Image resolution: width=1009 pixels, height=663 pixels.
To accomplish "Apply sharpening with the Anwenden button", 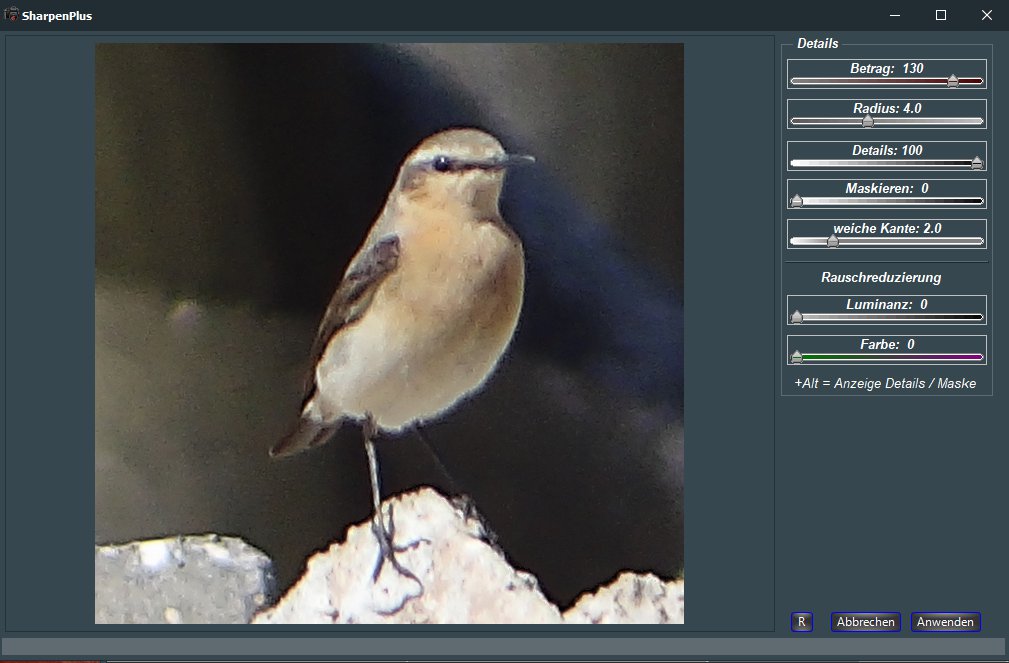I will 945,622.
